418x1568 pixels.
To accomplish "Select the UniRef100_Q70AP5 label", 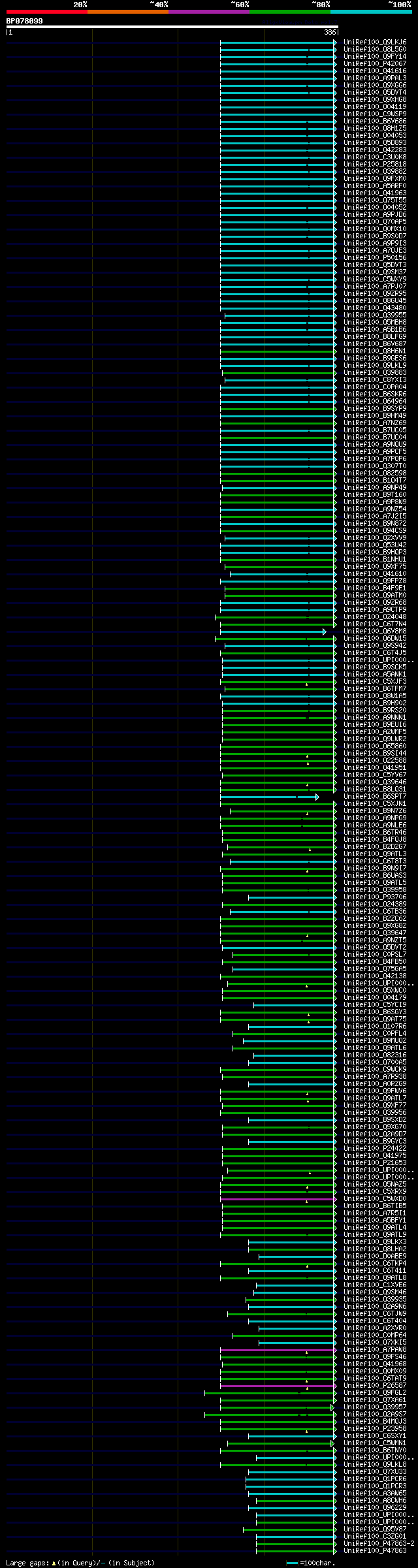I will click(x=375, y=221).
